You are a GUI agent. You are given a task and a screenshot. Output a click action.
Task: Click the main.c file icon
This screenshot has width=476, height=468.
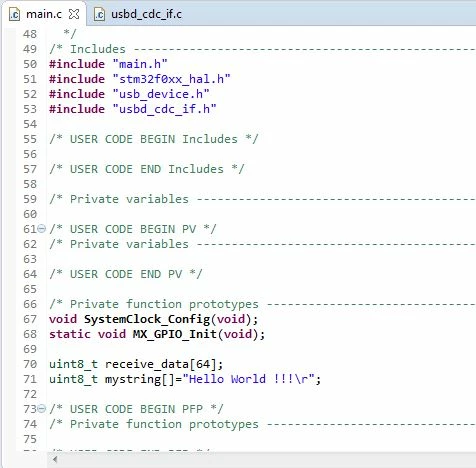14,15
